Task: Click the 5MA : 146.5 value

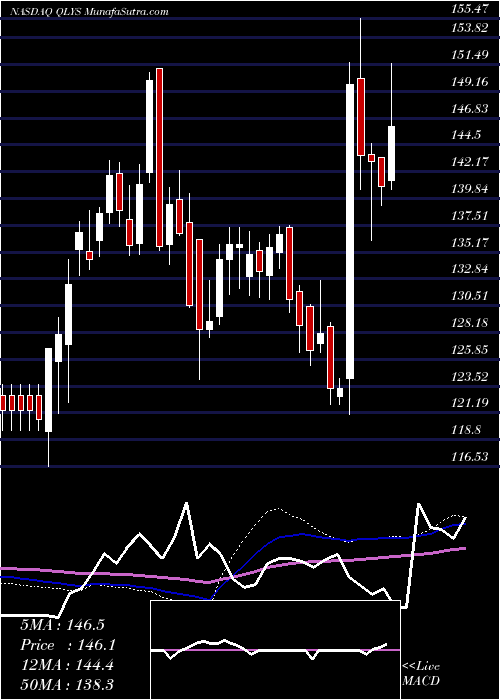Action: (x=62, y=625)
